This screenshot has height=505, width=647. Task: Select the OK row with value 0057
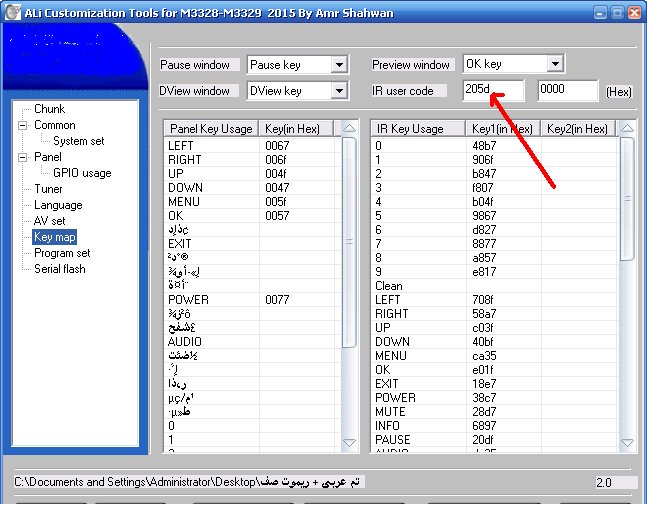tap(253, 216)
